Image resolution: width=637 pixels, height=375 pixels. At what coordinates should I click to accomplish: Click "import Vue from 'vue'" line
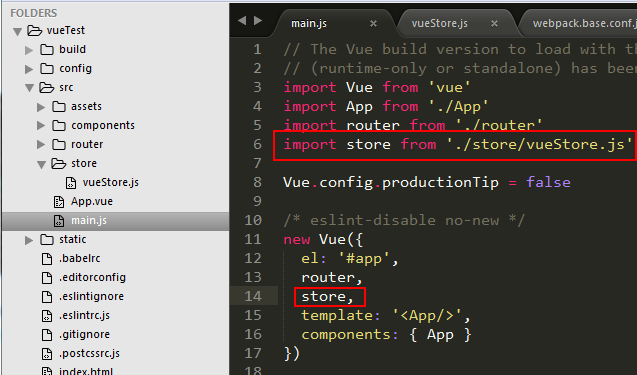click(377, 87)
